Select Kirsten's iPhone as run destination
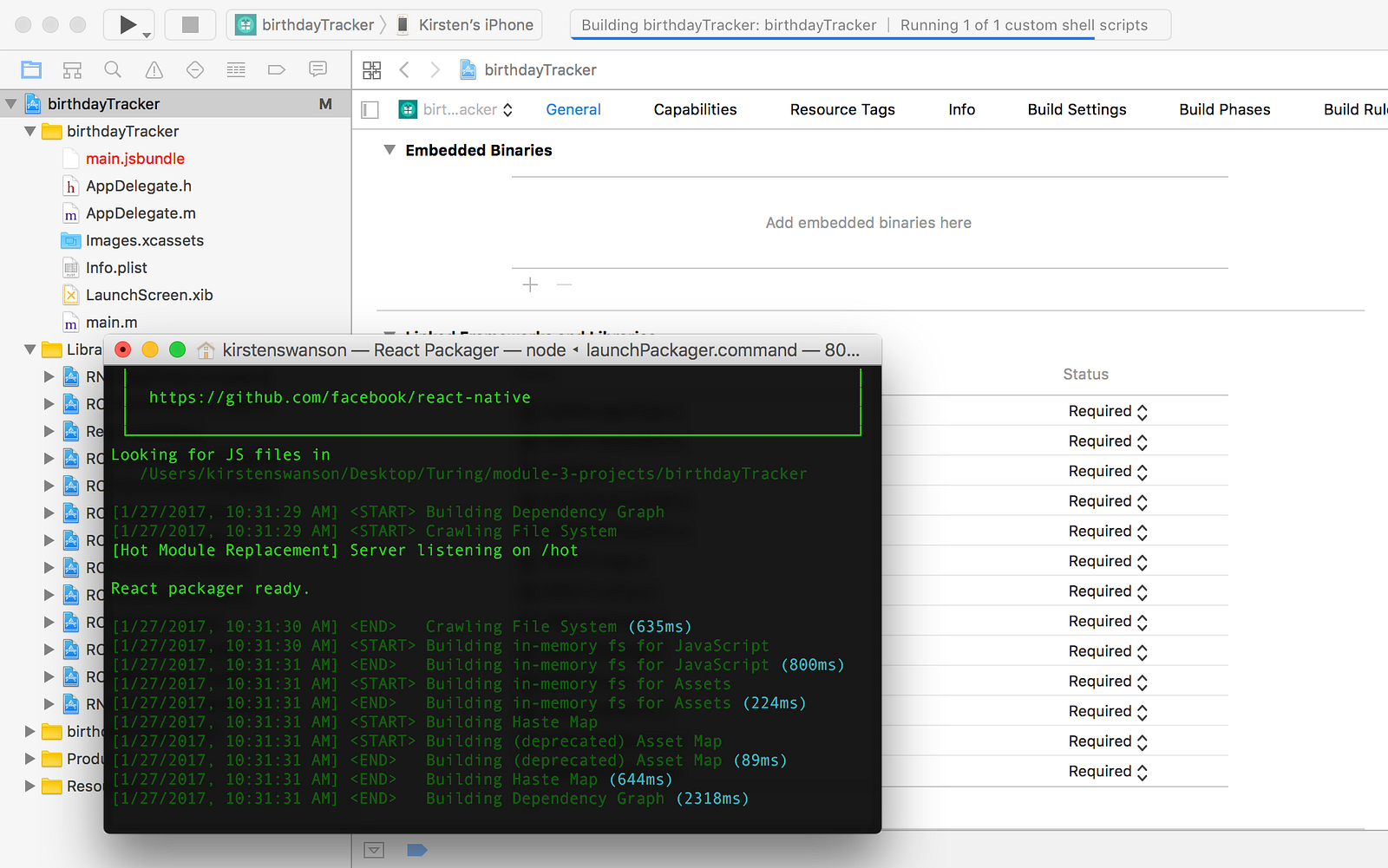The width and height of the screenshot is (1388, 868). (466, 25)
